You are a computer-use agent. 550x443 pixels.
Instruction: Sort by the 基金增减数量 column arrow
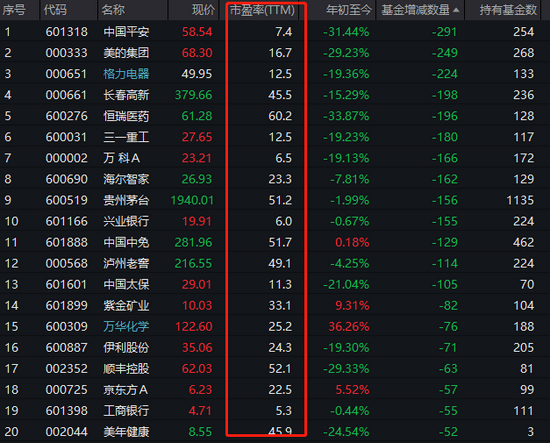click(x=456, y=10)
